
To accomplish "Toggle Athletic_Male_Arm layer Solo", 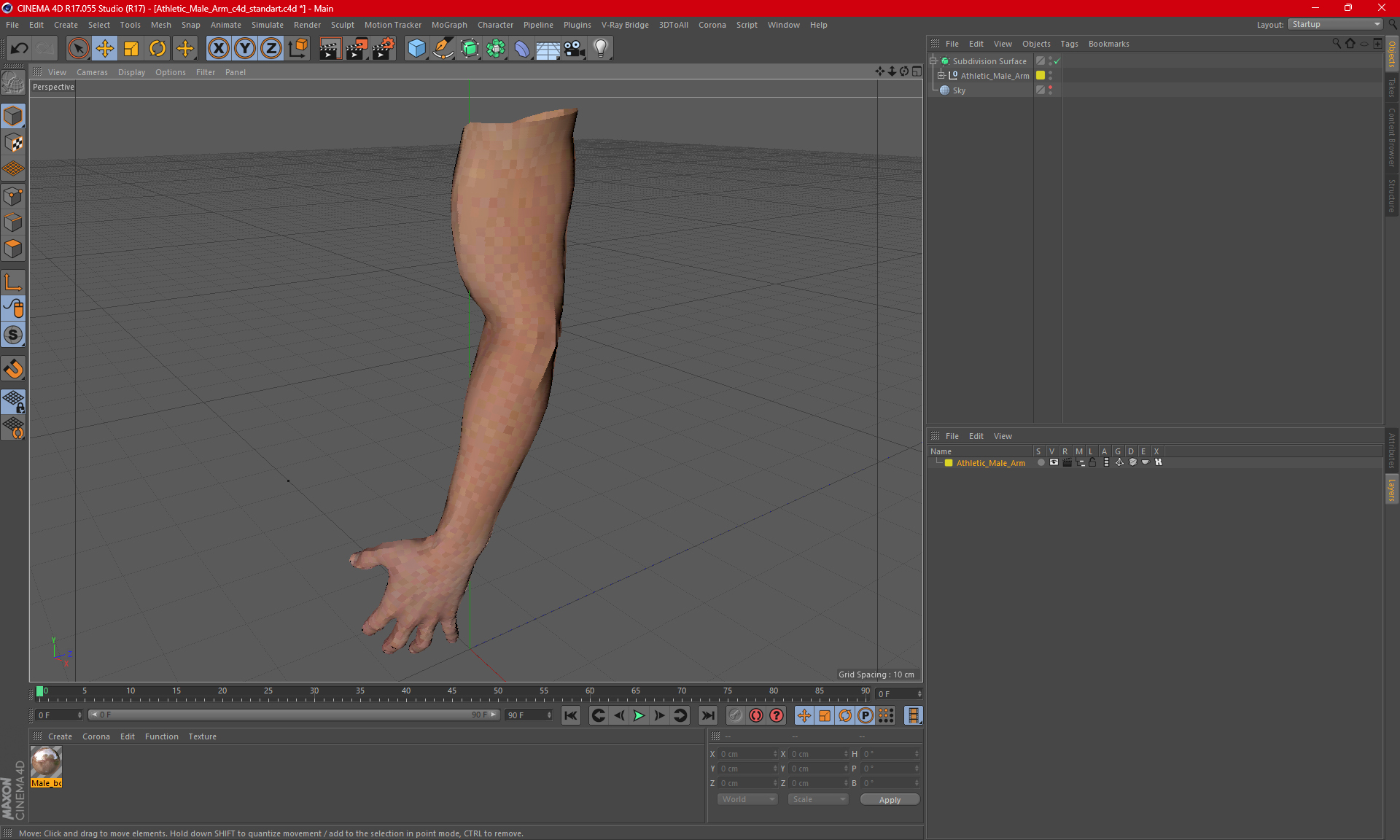I will tap(1041, 463).
